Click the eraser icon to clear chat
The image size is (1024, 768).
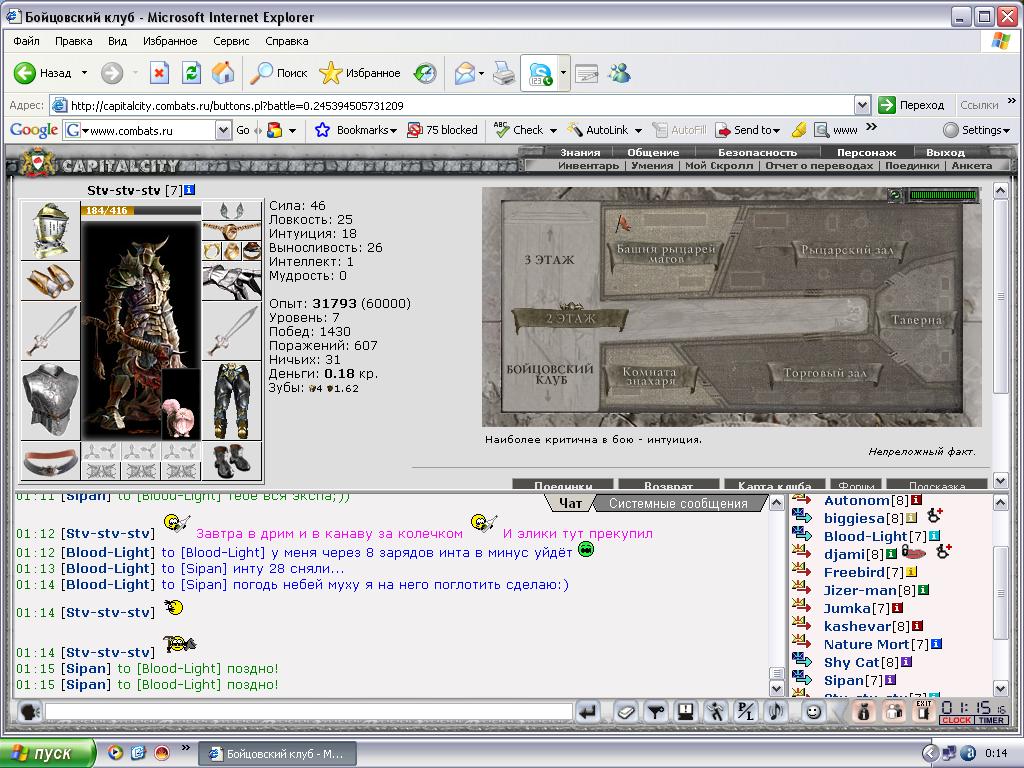(626, 711)
